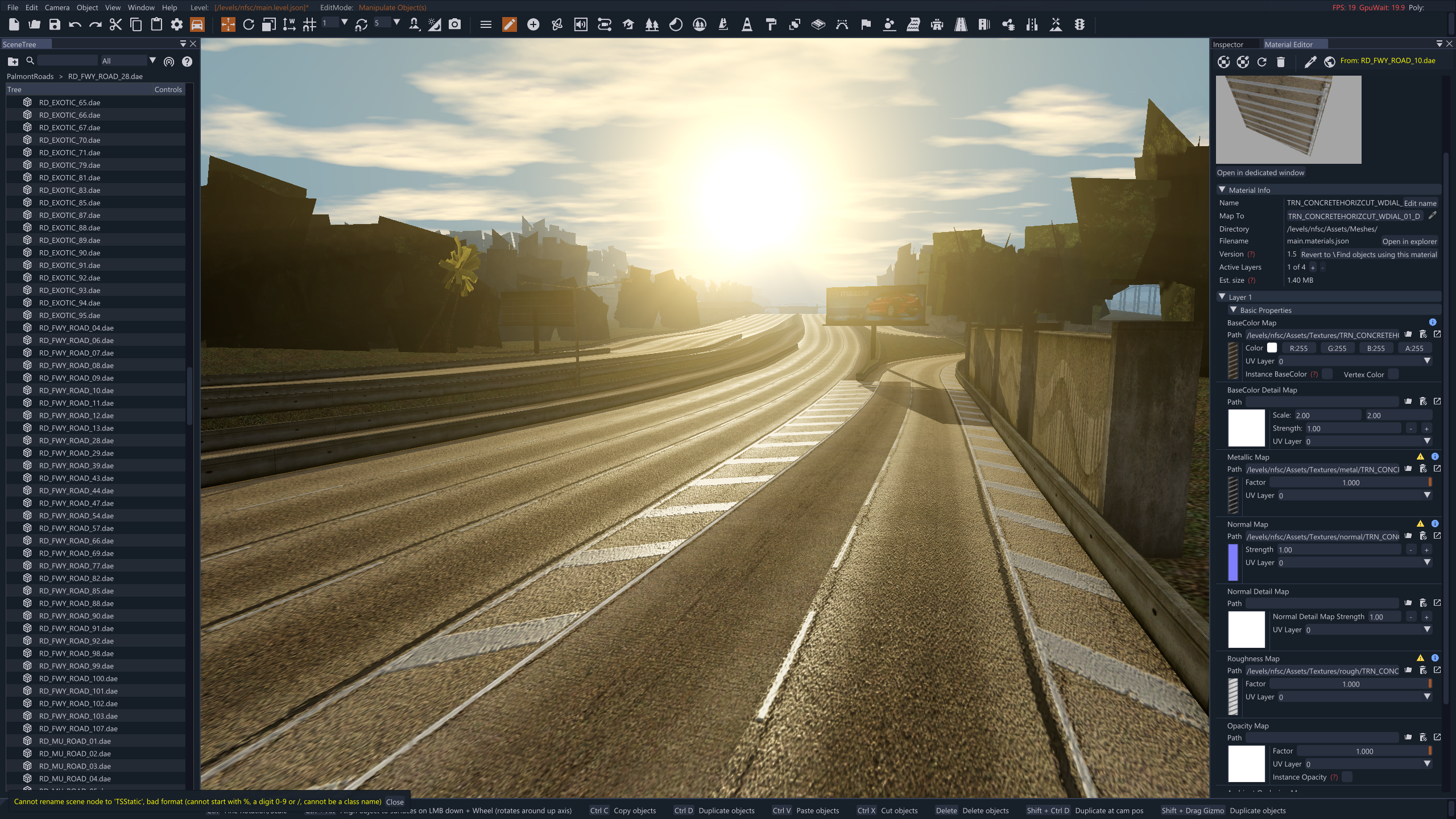Select the road editor icon in toolbar
The height and width of the screenshot is (819, 1456).
[x=961, y=24]
